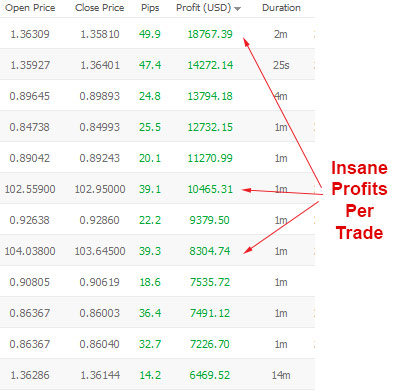Image resolution: width=400 pixels, height=391 pixels.
Task: Select the profit value 11270.99
Action: click(x=210, y=158)
